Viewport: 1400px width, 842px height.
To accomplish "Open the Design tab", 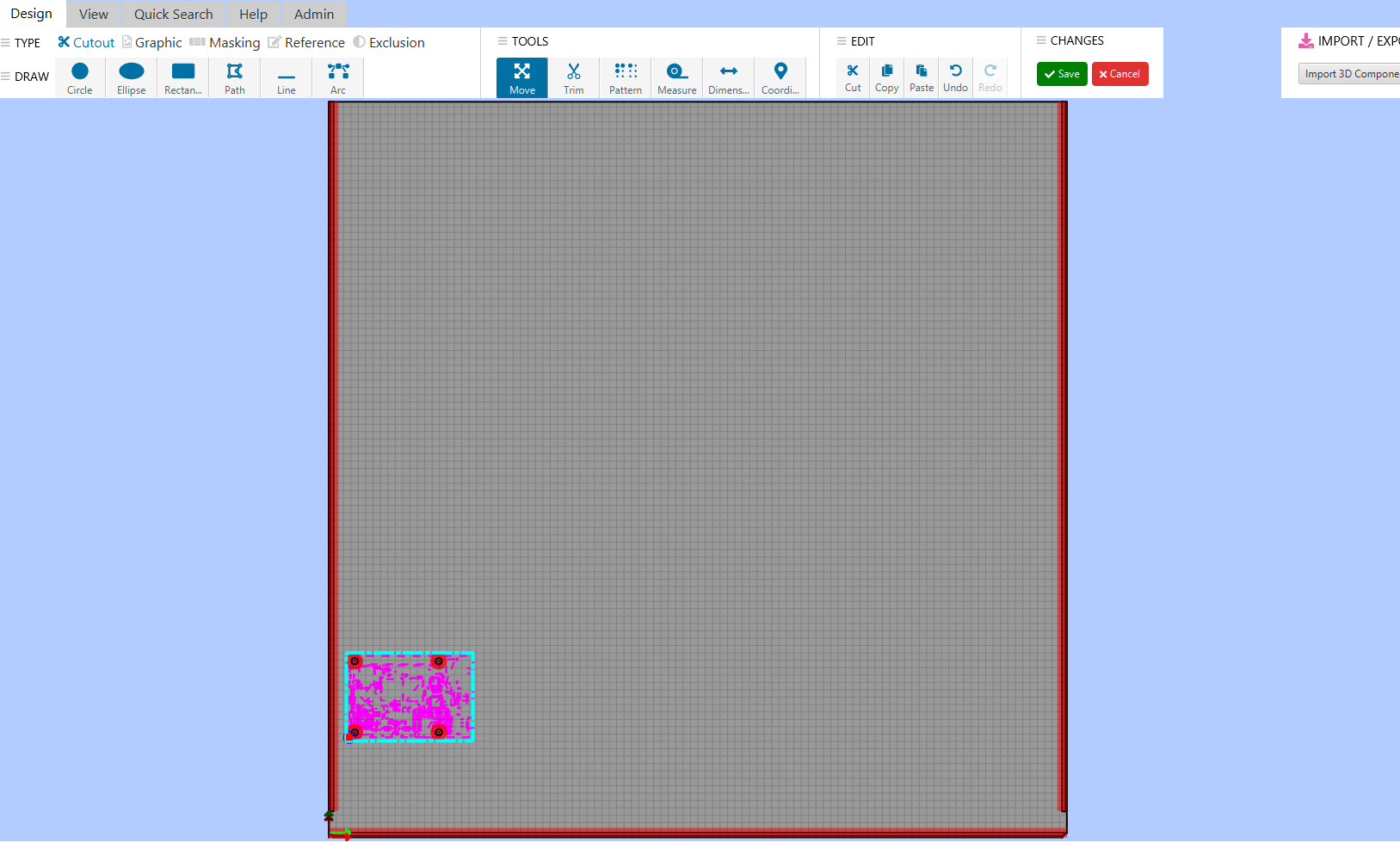I will pos(32,14).
